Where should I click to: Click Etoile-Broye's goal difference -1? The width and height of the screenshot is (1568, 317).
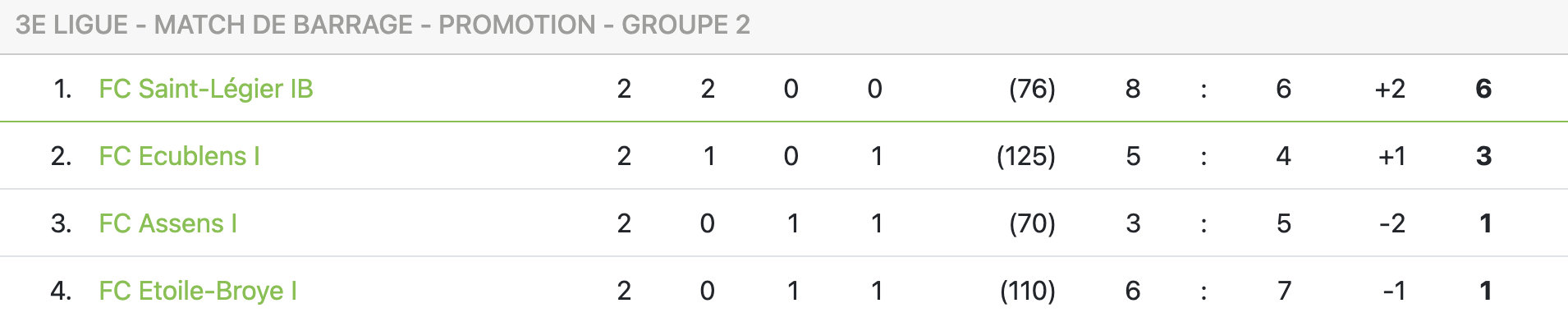(1394, 291)
